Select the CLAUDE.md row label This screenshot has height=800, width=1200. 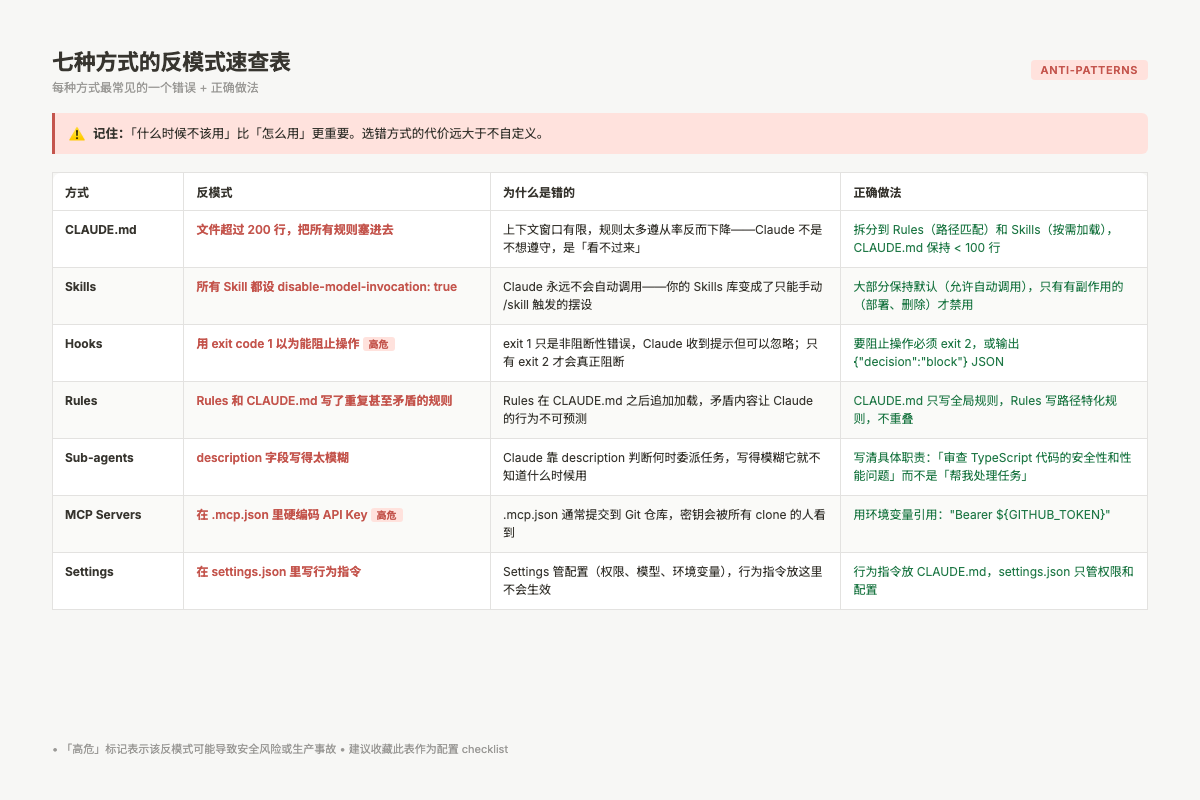tap(101, 229)
